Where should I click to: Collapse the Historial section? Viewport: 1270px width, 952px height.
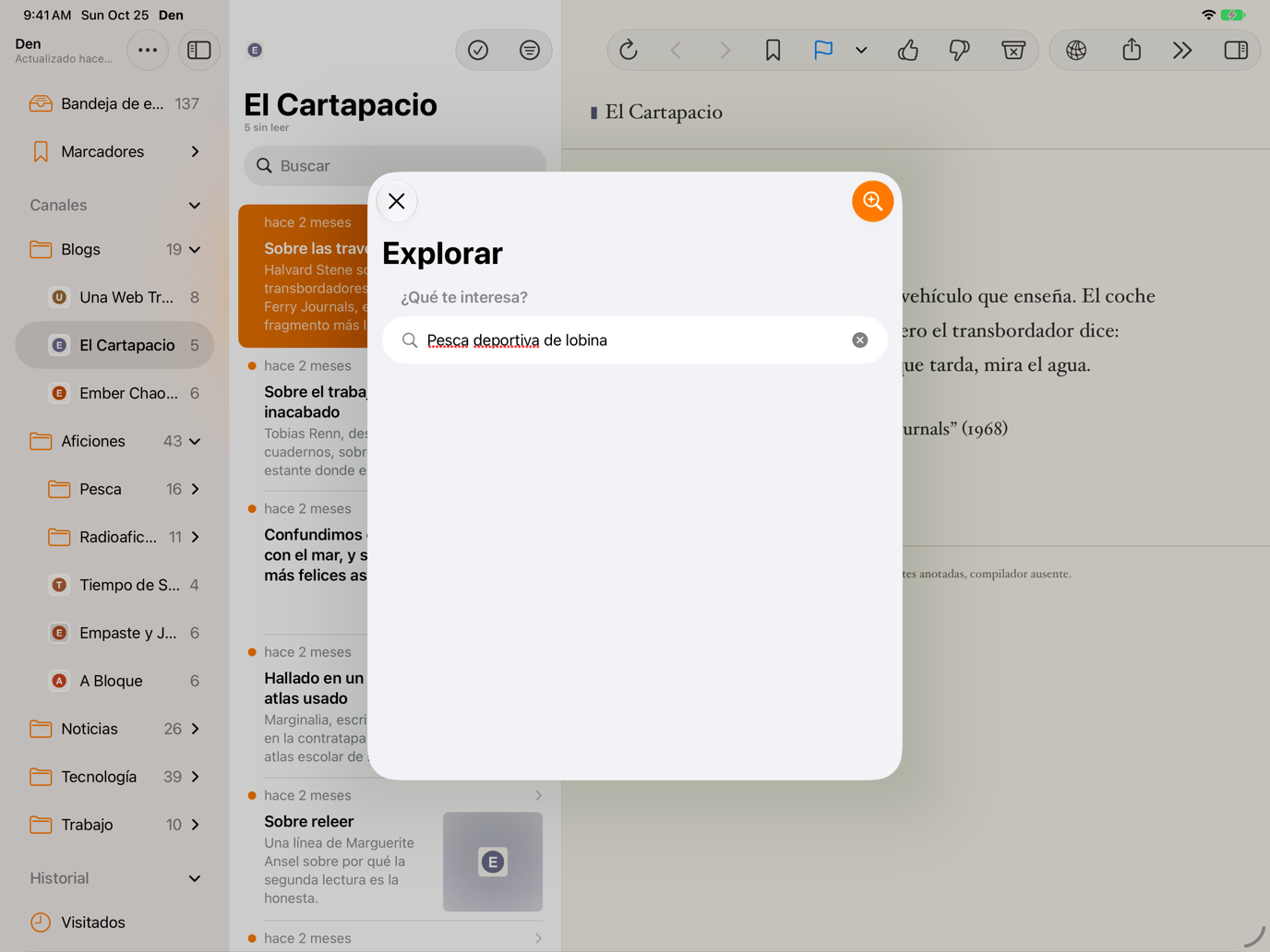195,878
